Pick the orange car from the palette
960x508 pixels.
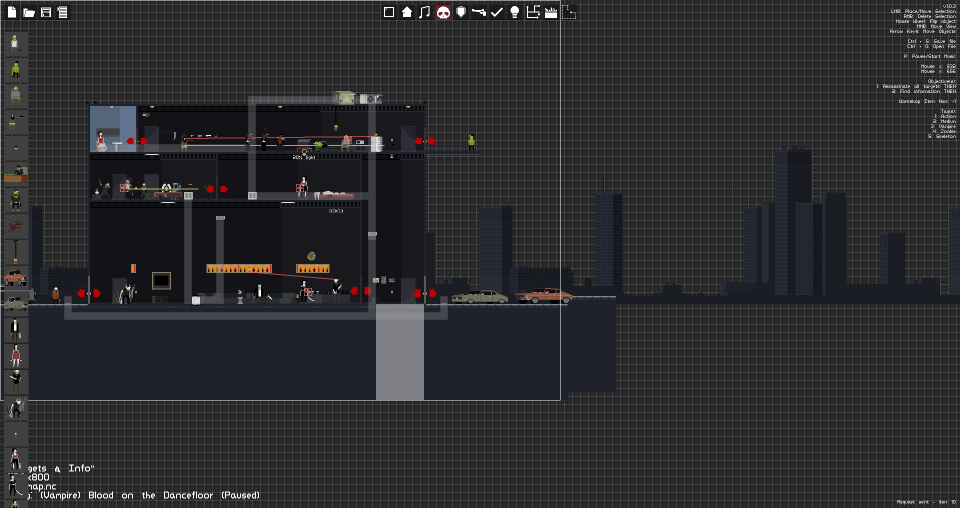click(15, 278)
